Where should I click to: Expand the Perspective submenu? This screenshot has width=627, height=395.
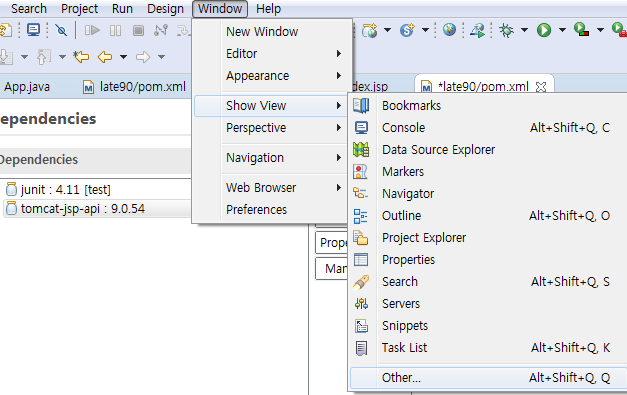coord(271,128)
